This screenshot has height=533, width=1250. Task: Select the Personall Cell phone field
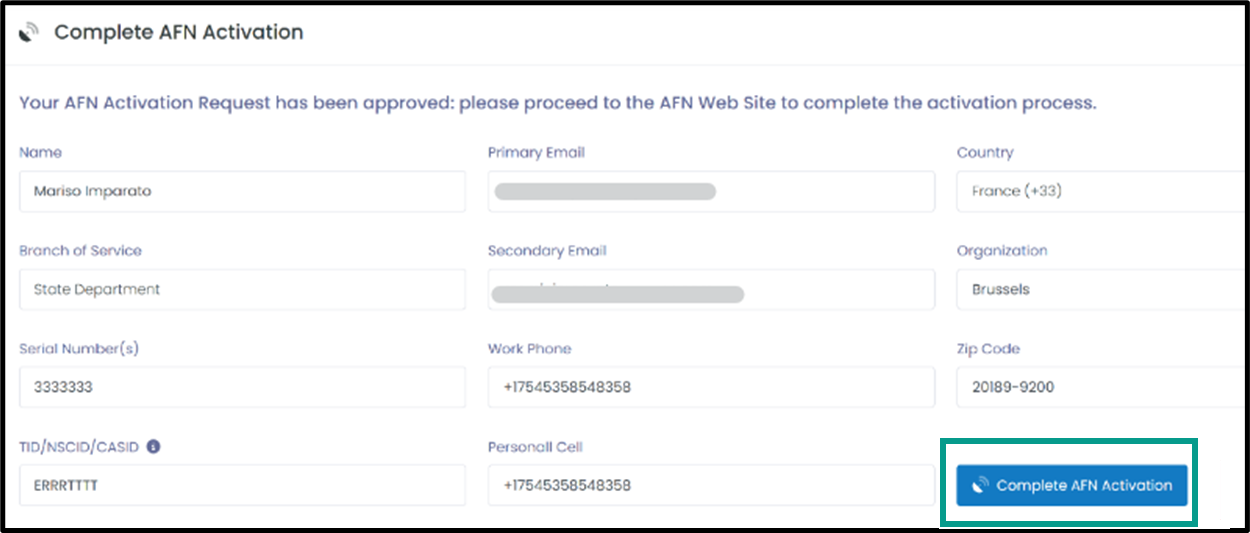pyautogui.click(x=711, y=485)
